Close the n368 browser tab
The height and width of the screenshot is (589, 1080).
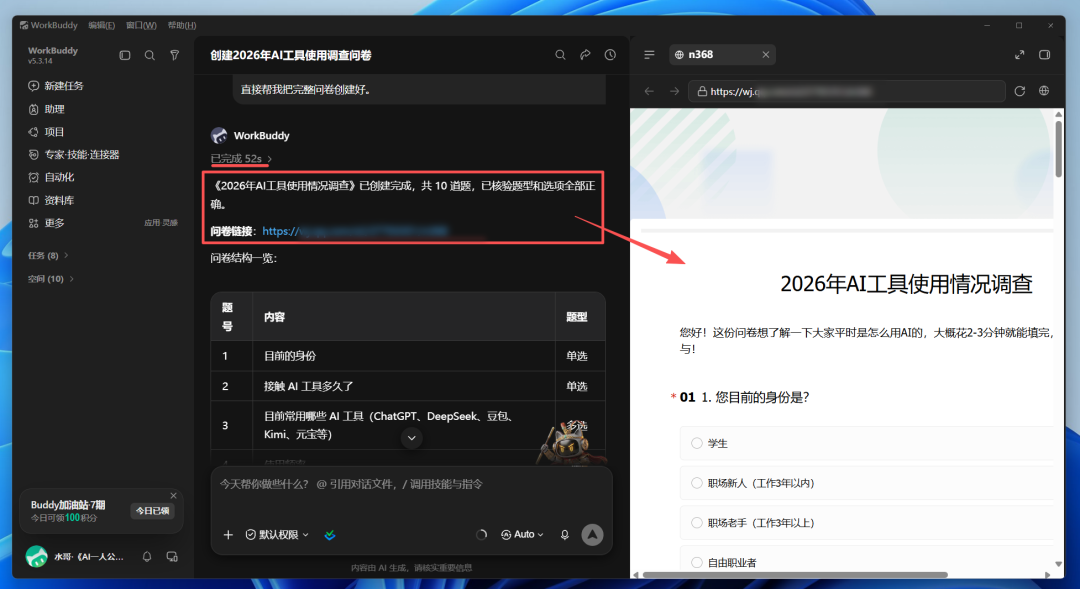[x=765, y=55]
